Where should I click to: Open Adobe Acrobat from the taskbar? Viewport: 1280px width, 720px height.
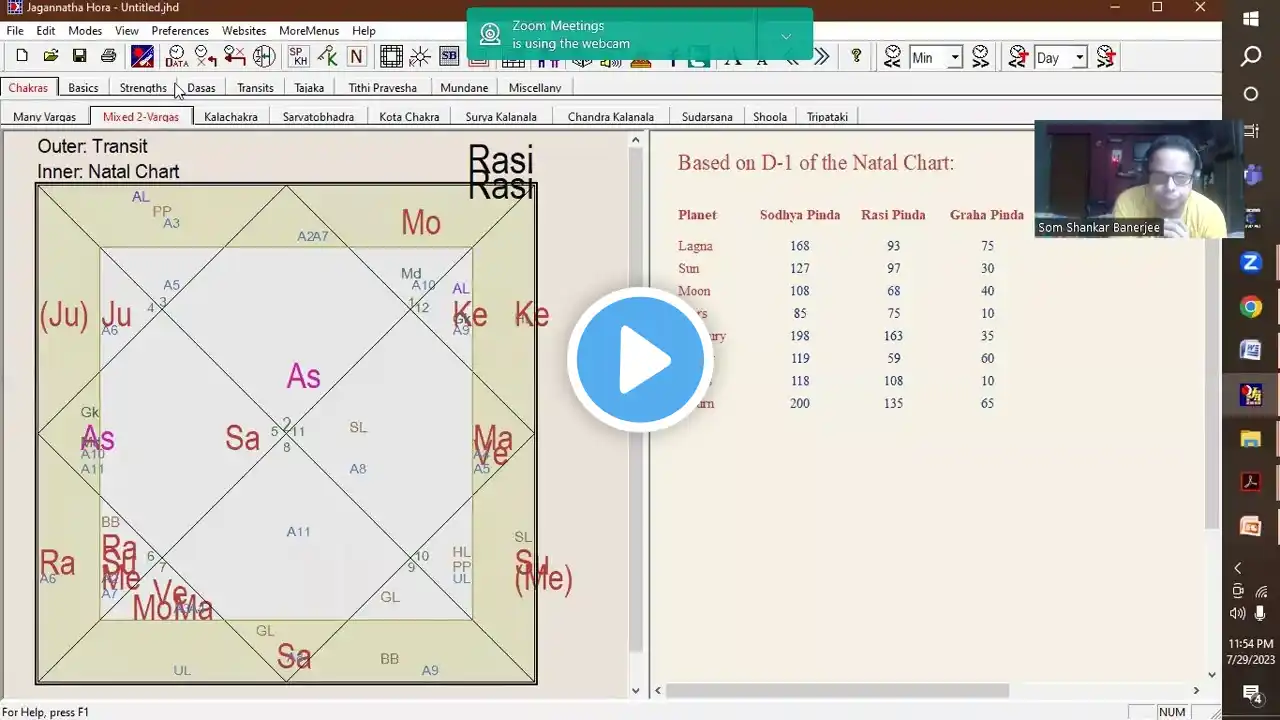[x=1250, y=482]
